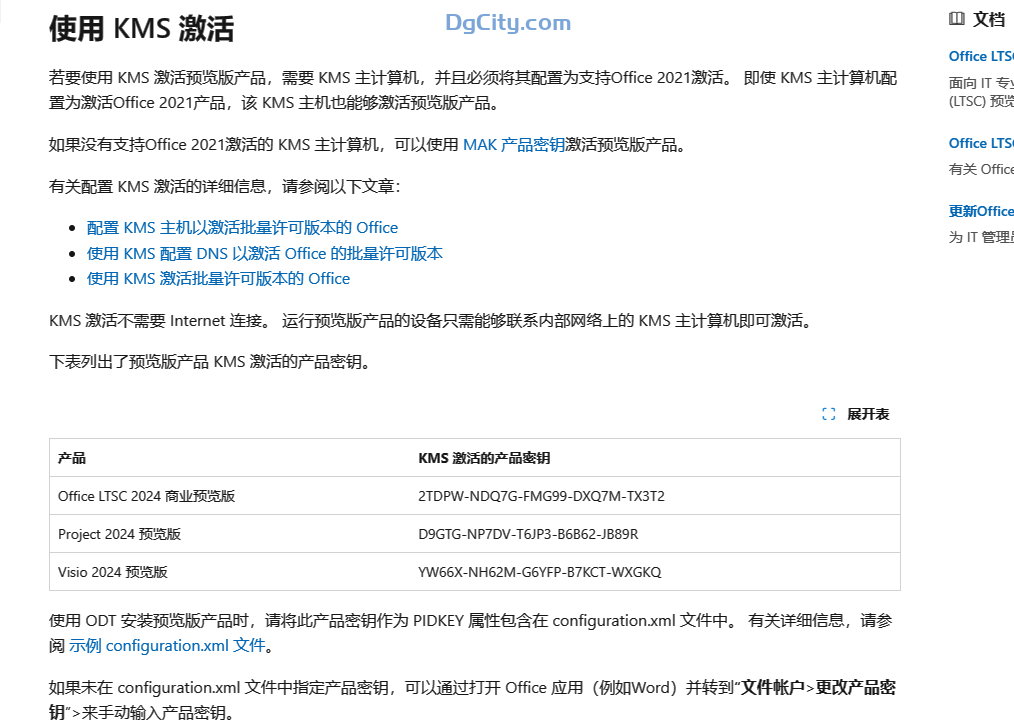1014x726 pixels.
Task: Open 配置 KMS 主机以激活批量许可版本的 Office link
Action: 242,228
